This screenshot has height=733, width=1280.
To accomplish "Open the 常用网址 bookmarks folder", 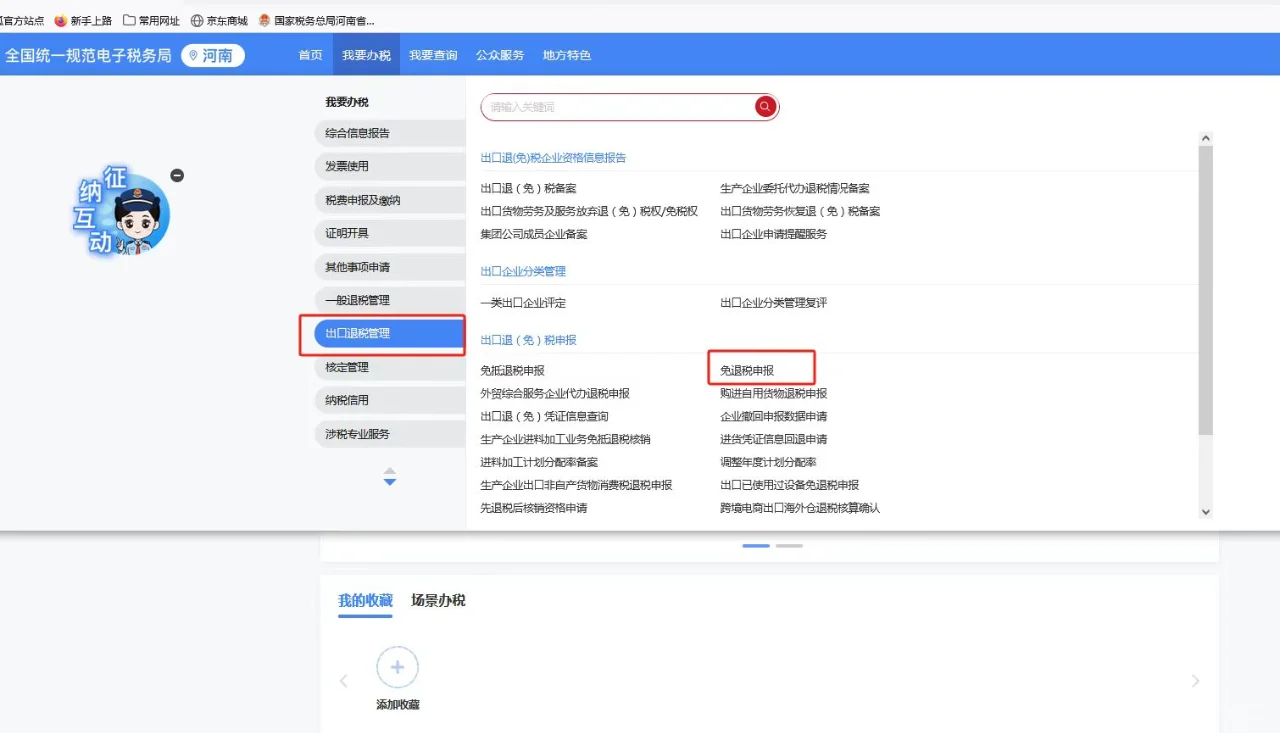I will tap(152, 19).
